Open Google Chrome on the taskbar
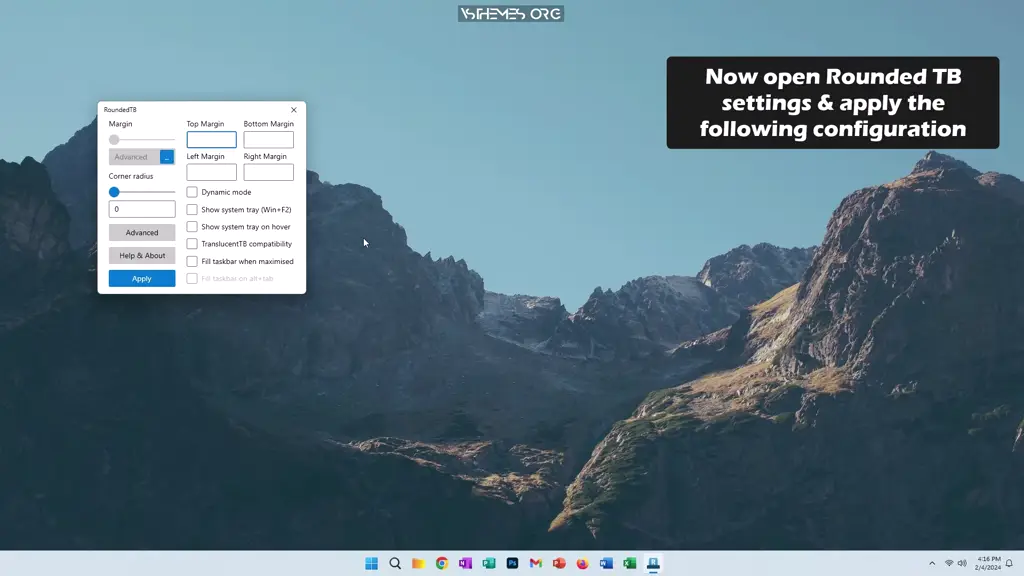1024x576 pixels. (x=441, y=563)
